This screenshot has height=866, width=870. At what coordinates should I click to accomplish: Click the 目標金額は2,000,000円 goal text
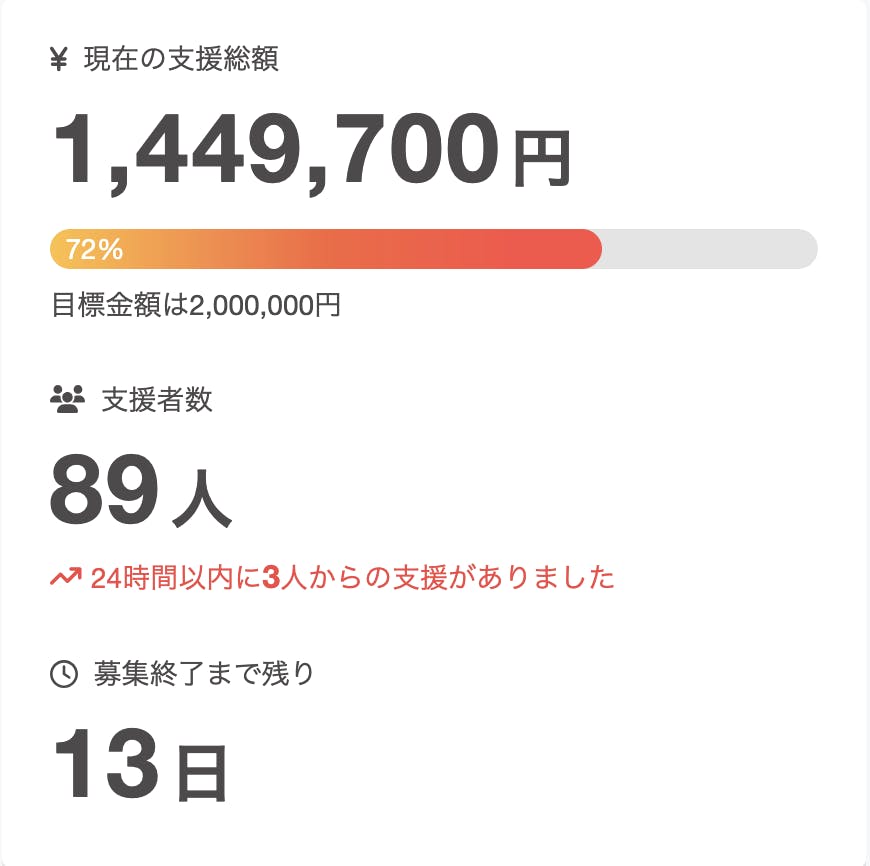pyautogui.click(x=196, y=305)
